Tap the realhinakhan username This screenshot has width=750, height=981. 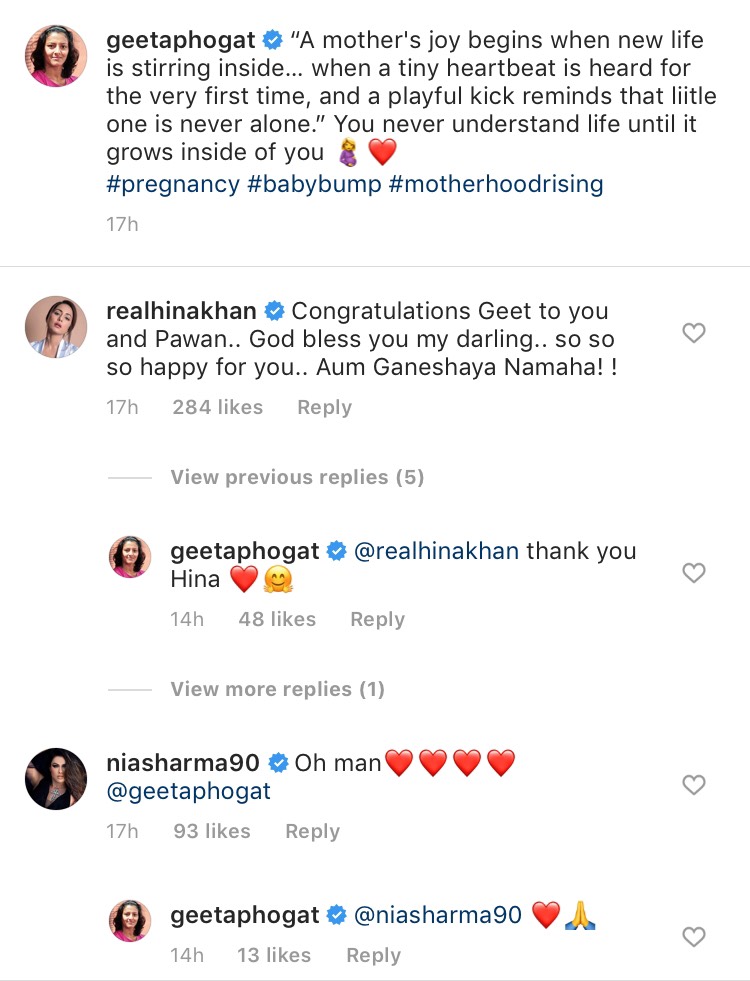181,311
